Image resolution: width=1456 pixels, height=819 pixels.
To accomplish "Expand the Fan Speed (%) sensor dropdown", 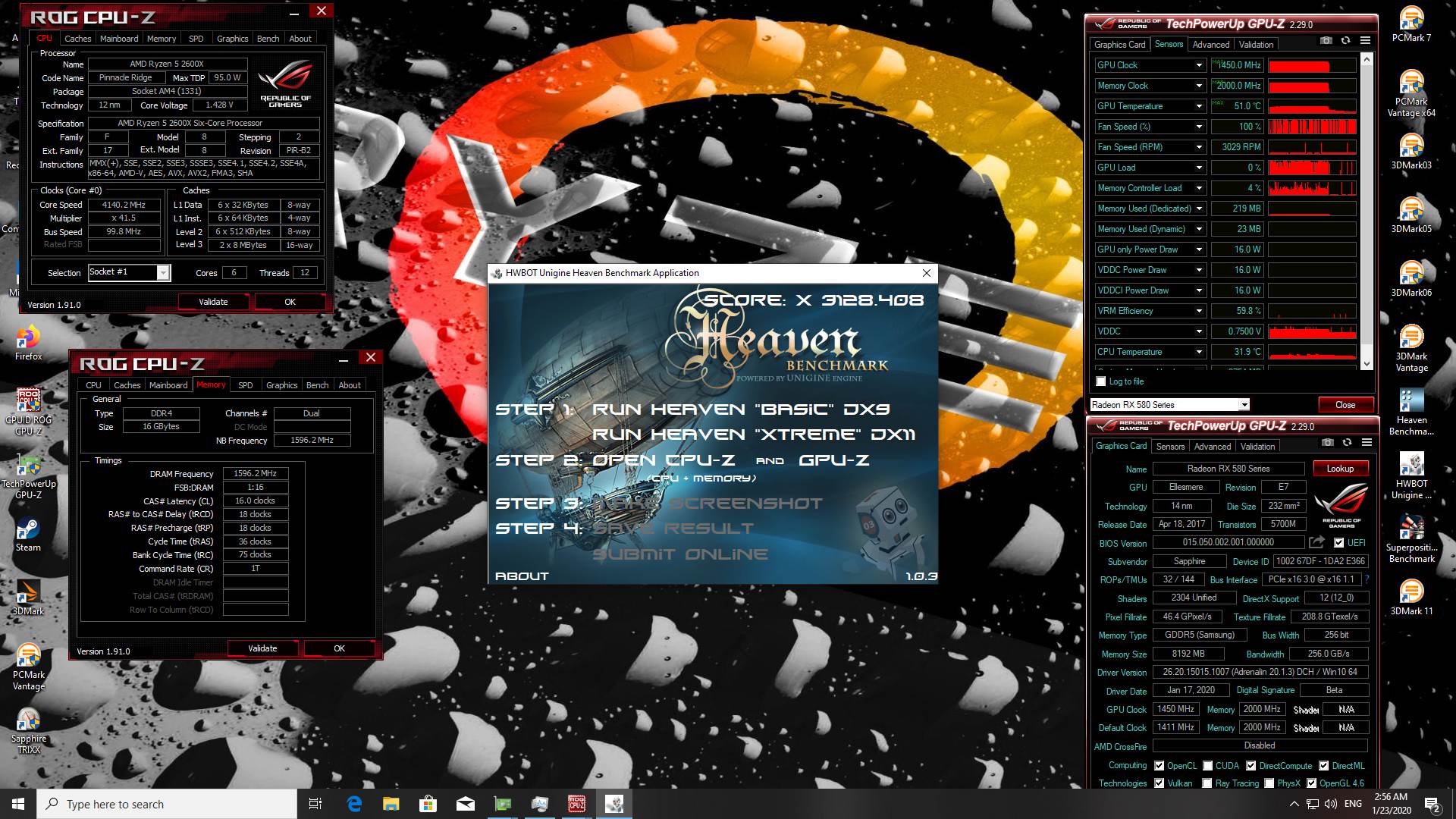I will click(x=1199, y=127).
